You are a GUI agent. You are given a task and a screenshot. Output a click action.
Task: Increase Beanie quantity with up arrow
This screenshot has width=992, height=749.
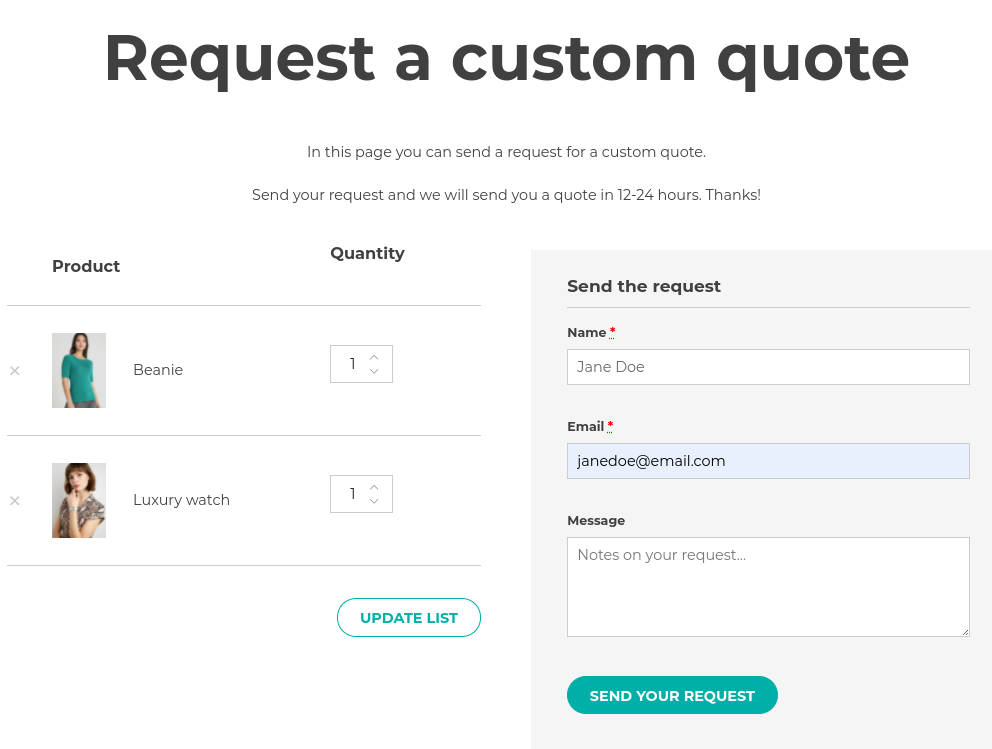click(374, 357)
